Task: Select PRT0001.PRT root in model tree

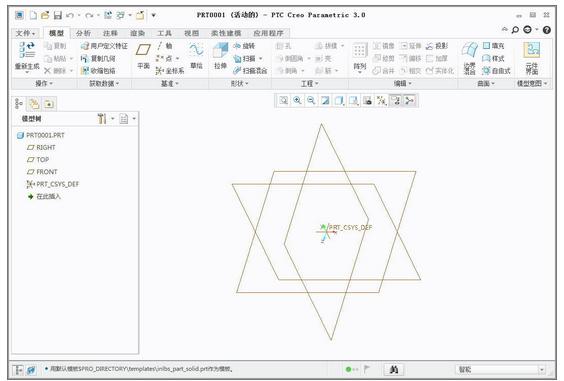Action: pos(41,135)
